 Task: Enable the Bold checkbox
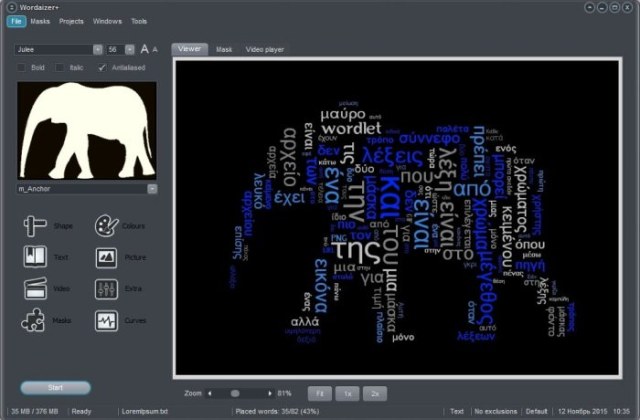21,68
